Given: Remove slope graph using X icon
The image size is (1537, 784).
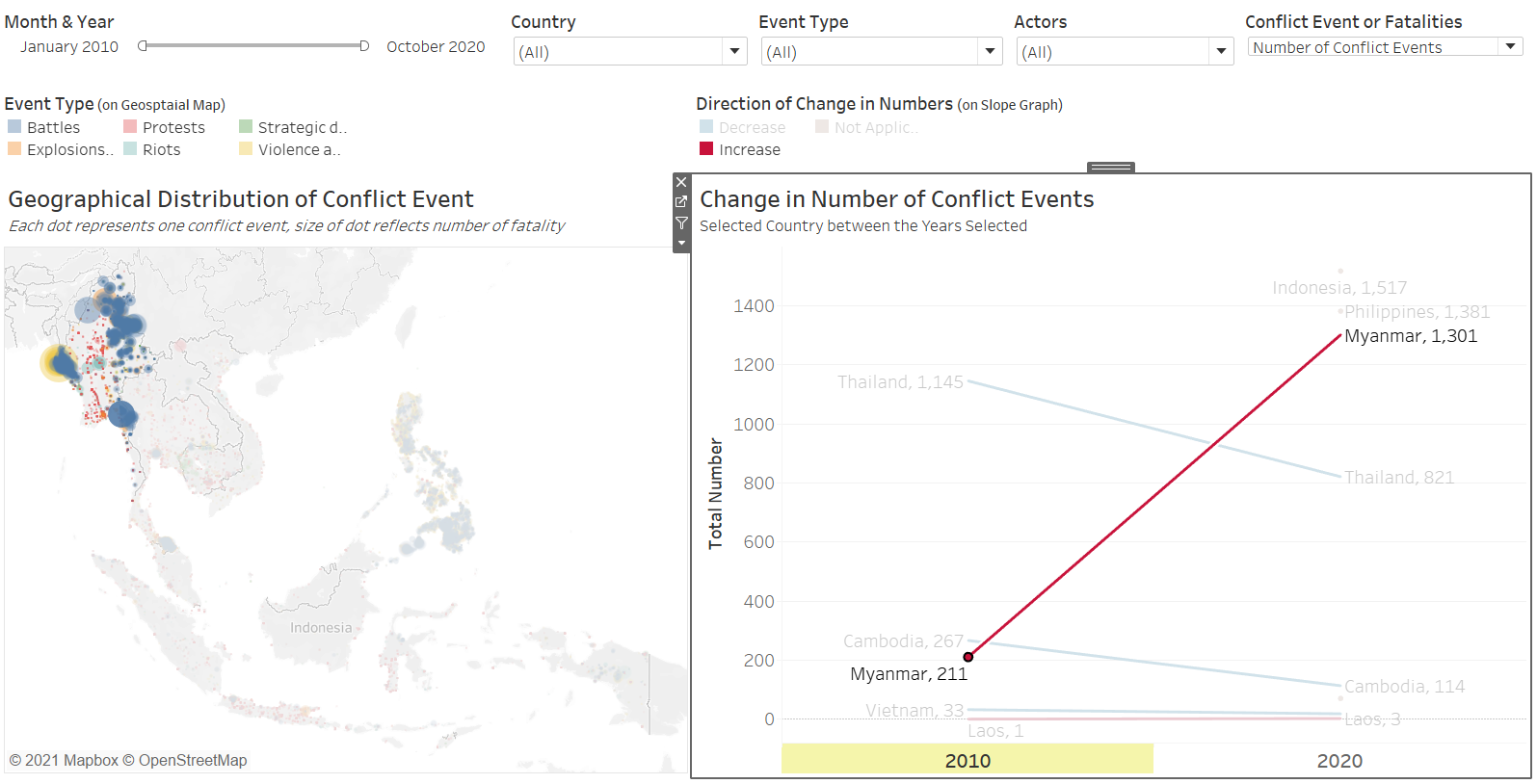Looking at the screenshot, I should coord(681,182).
